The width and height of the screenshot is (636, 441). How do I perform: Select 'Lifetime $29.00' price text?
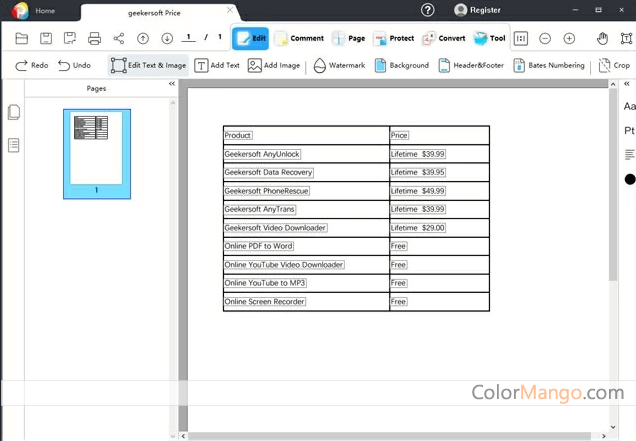(x=418, y=228)
